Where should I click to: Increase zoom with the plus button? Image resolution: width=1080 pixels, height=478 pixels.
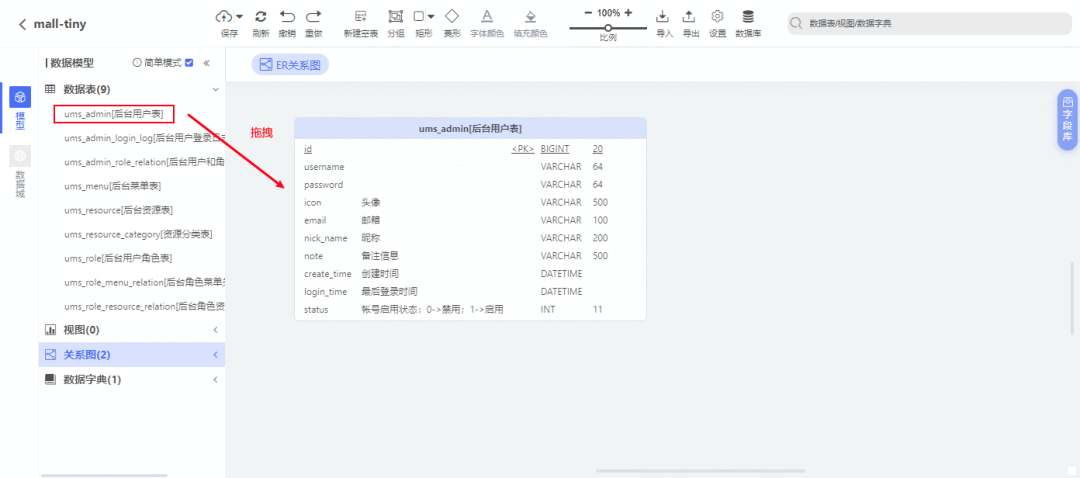628,12
